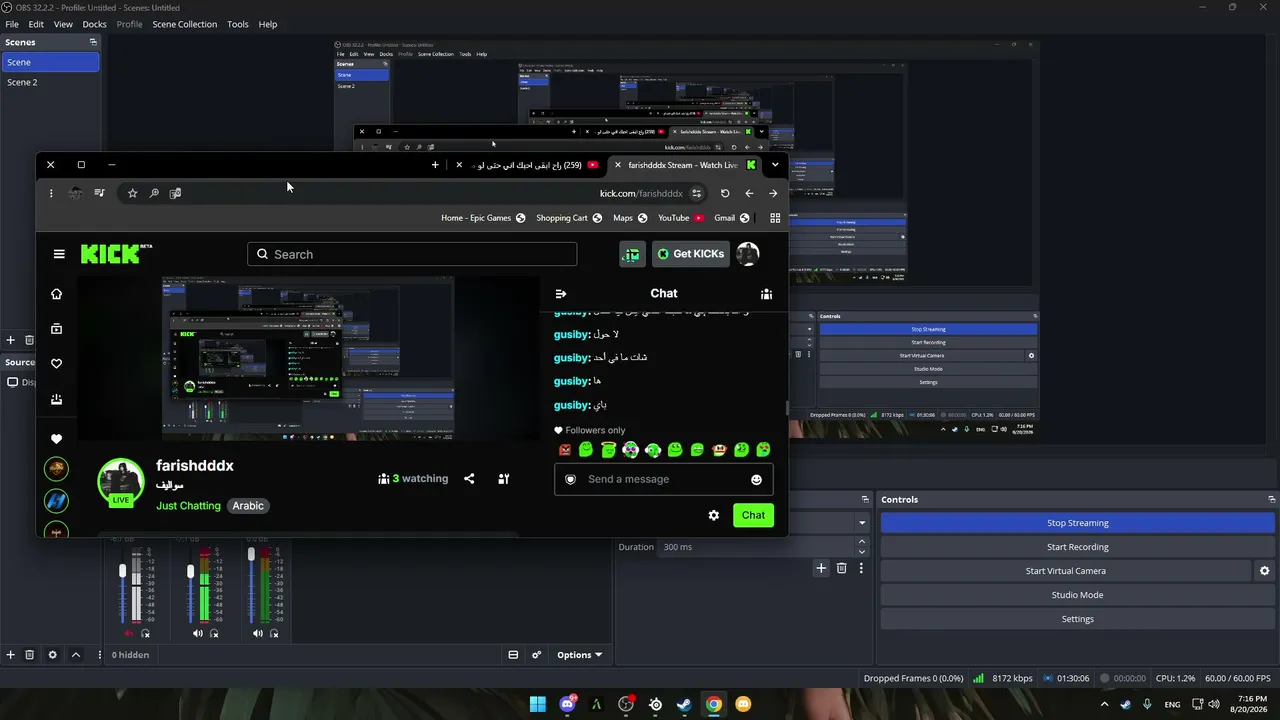Toggle monitoring headphone icon on third channel

(x=275, y=633)
